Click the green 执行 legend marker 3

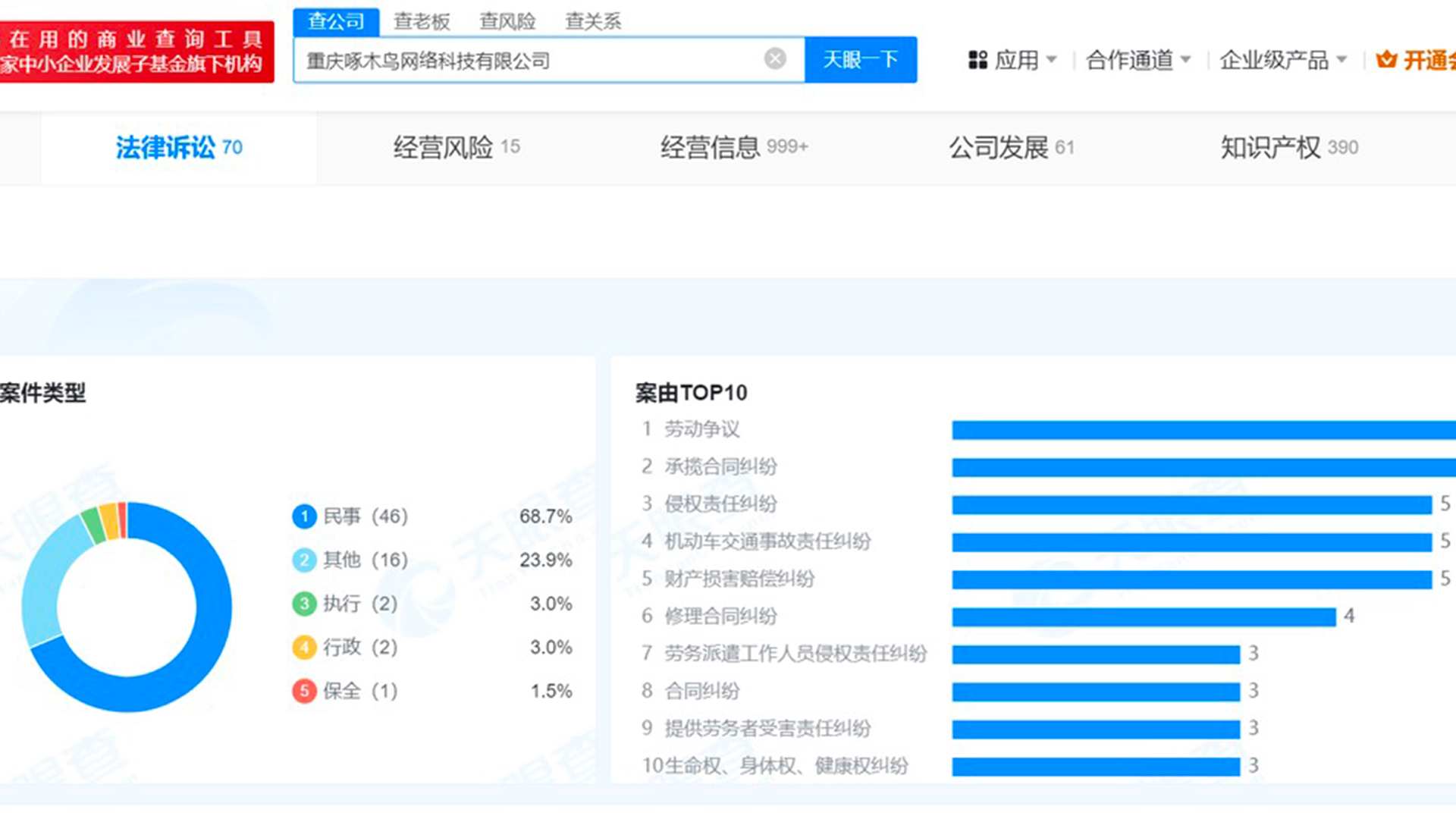click(x=304, y=604)
